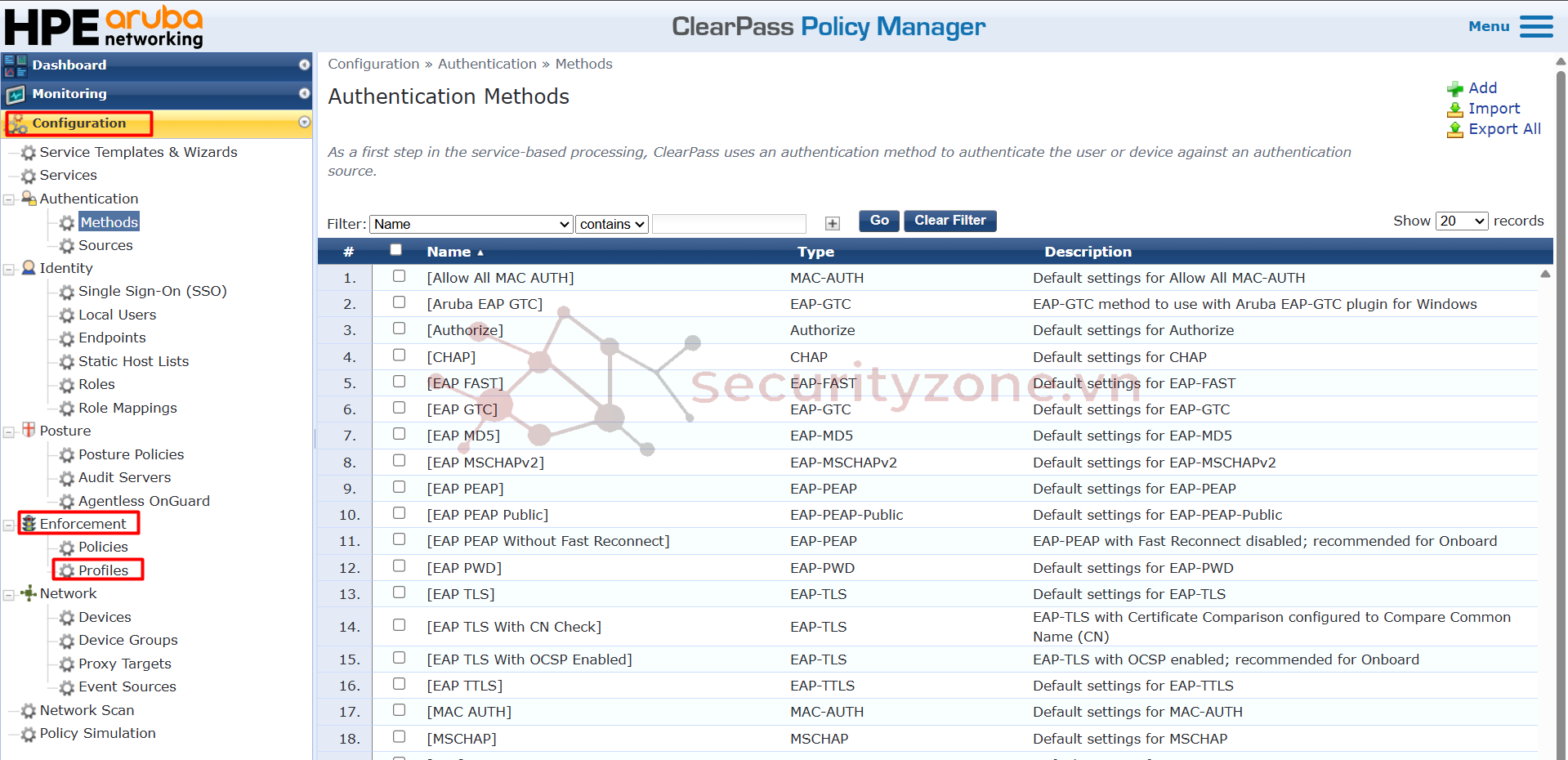Click gear icon beside Roles

click(67, 385)
